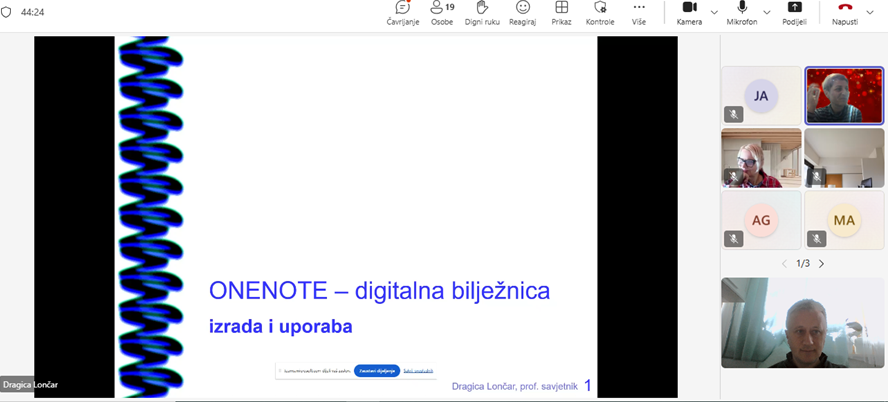
Task: Leave the meeting with Napusti
Action: coord(844,13)
